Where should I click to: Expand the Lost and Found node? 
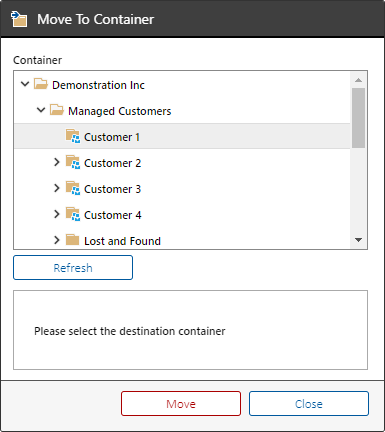point(57,240)
